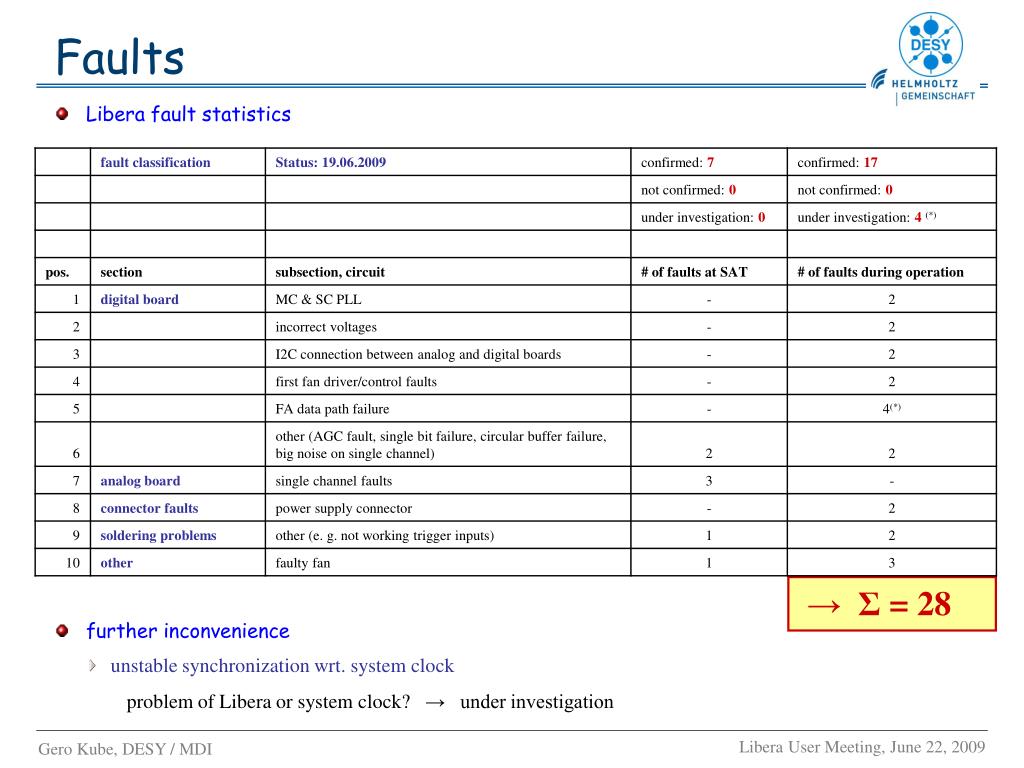Click the connector faults section cell
The image size is (1024, 768).
click(x=178, y=508)
